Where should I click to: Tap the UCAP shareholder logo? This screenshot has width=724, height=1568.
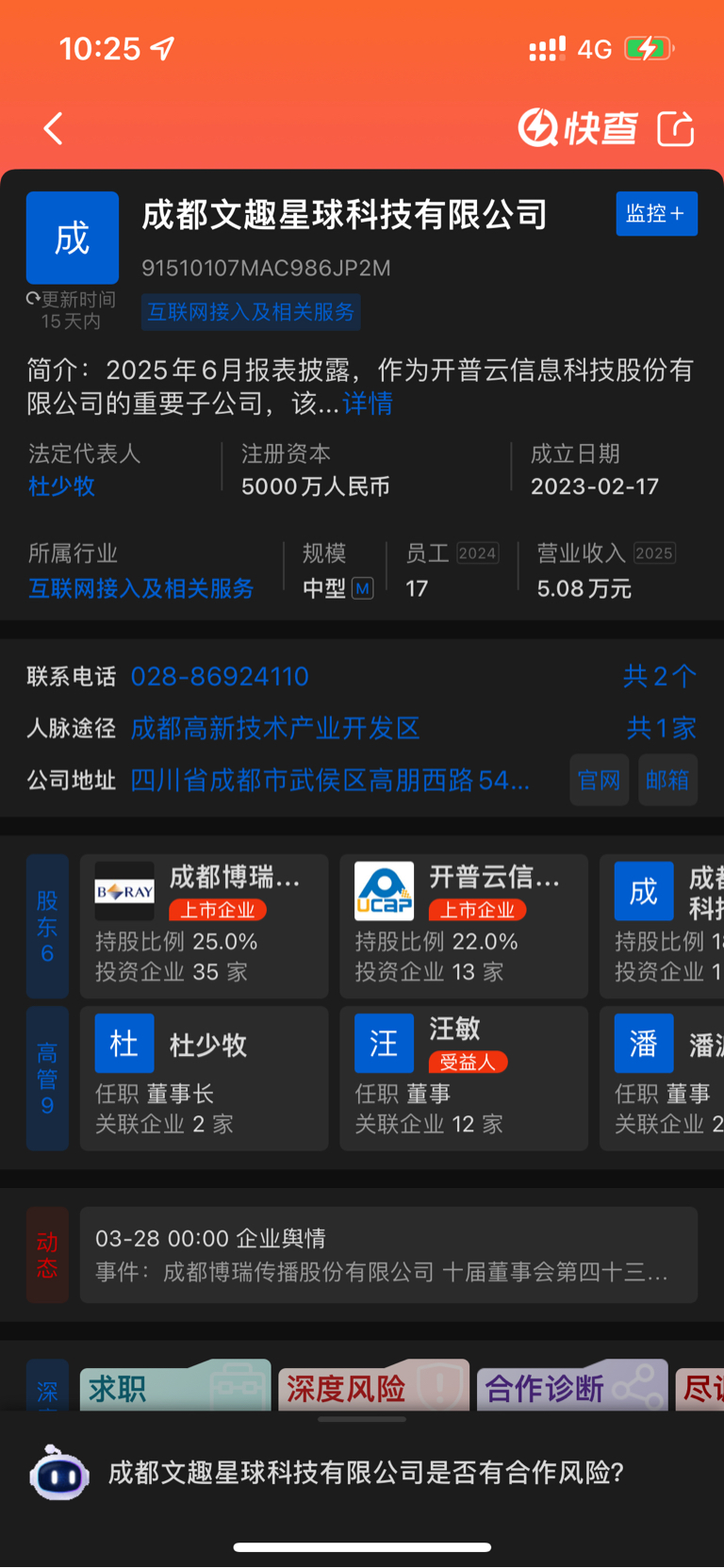[x=384, y=891]
